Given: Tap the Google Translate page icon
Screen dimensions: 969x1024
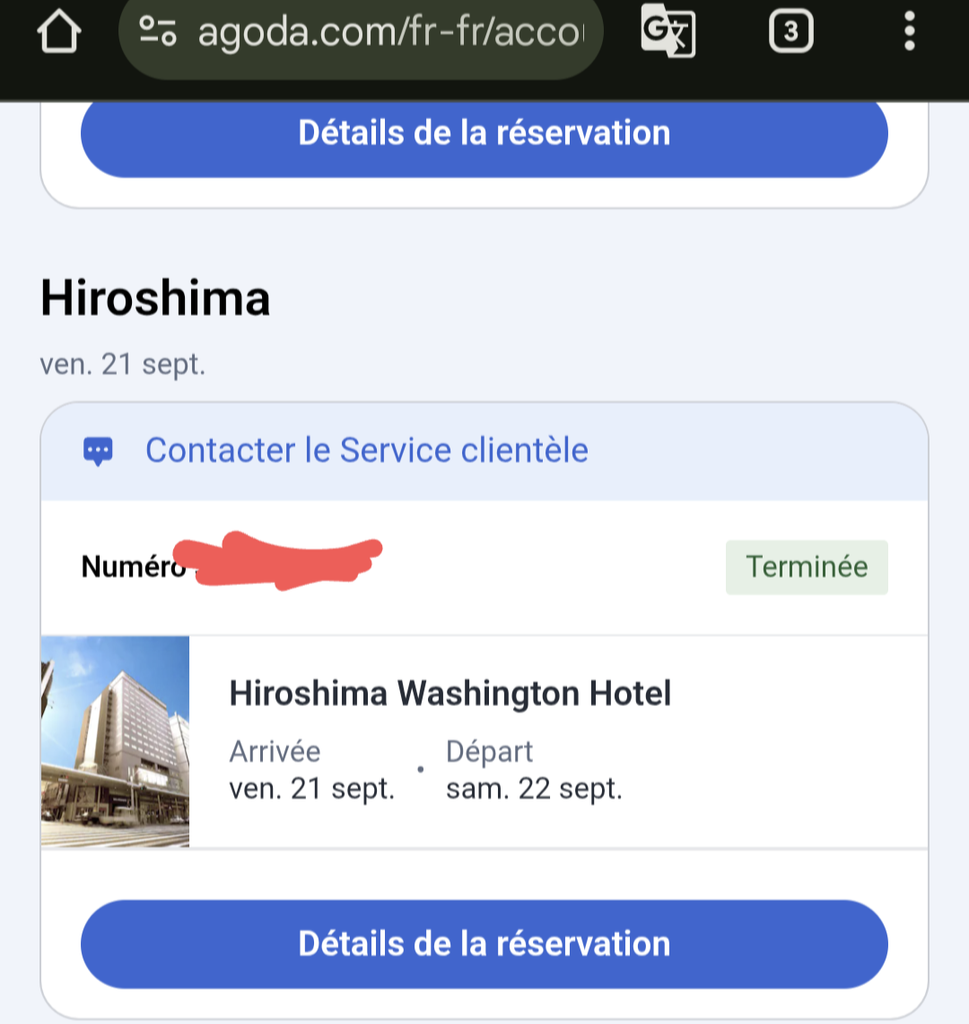Looking at the screenshot, I should pos(668,31).
